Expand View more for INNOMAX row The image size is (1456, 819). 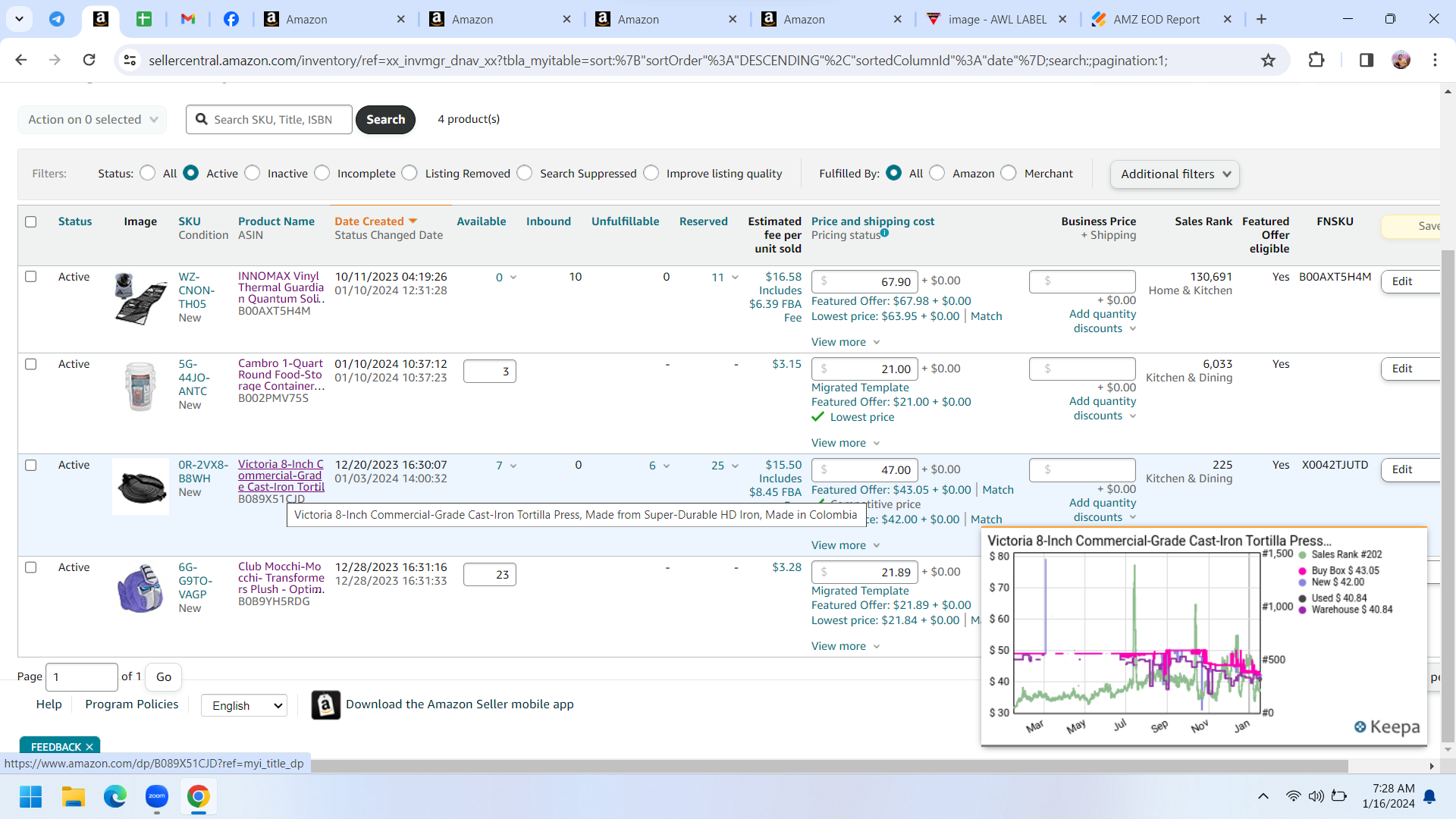pos(845,342)
